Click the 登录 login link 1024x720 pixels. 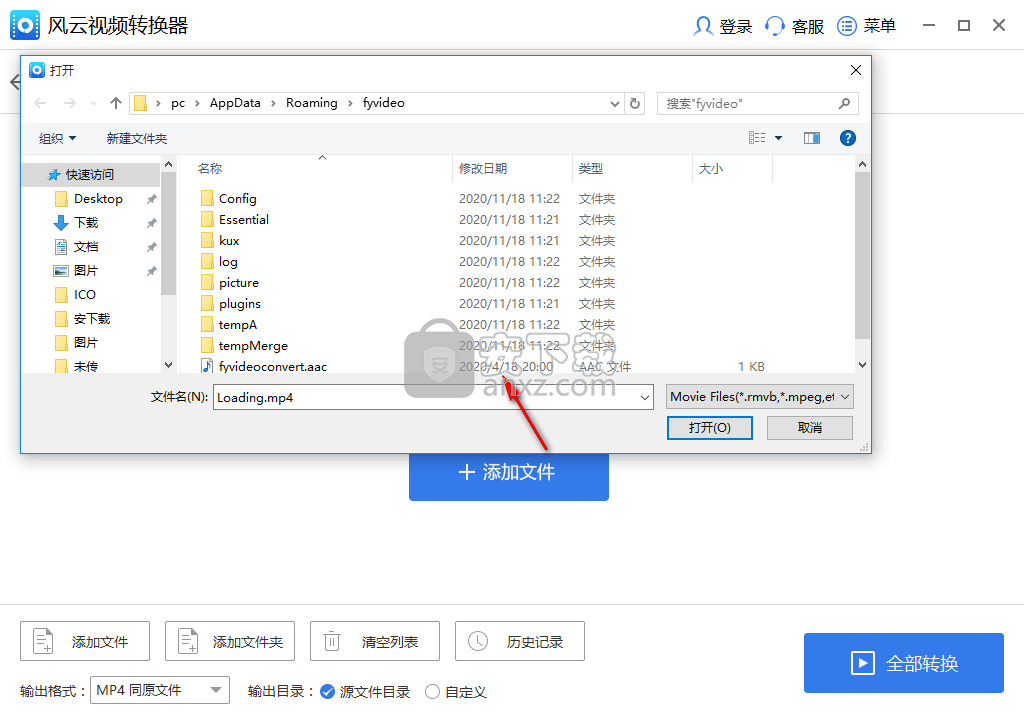tap(735, 26)
